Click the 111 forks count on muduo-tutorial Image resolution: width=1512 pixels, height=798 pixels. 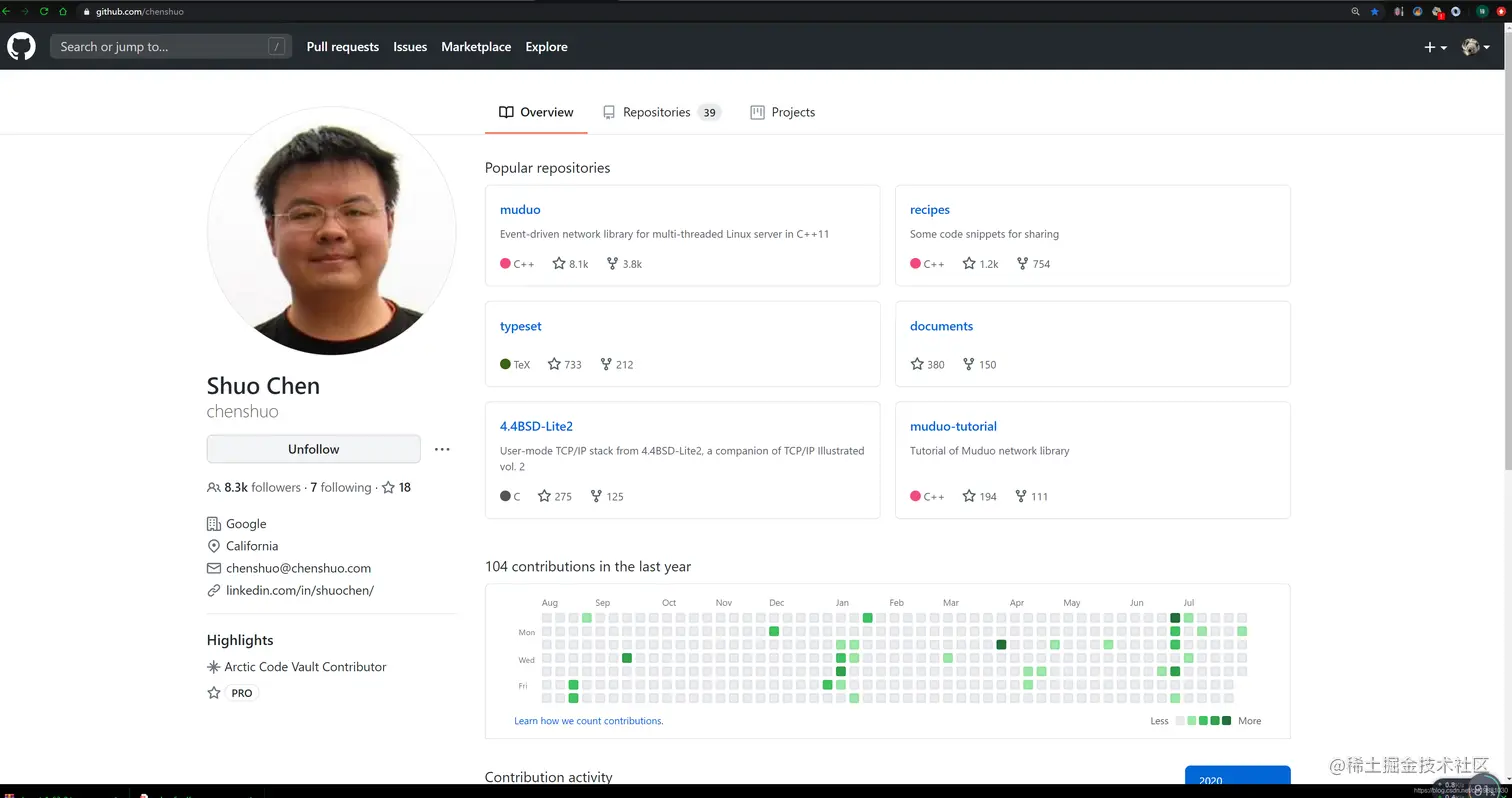point(1032,496)
